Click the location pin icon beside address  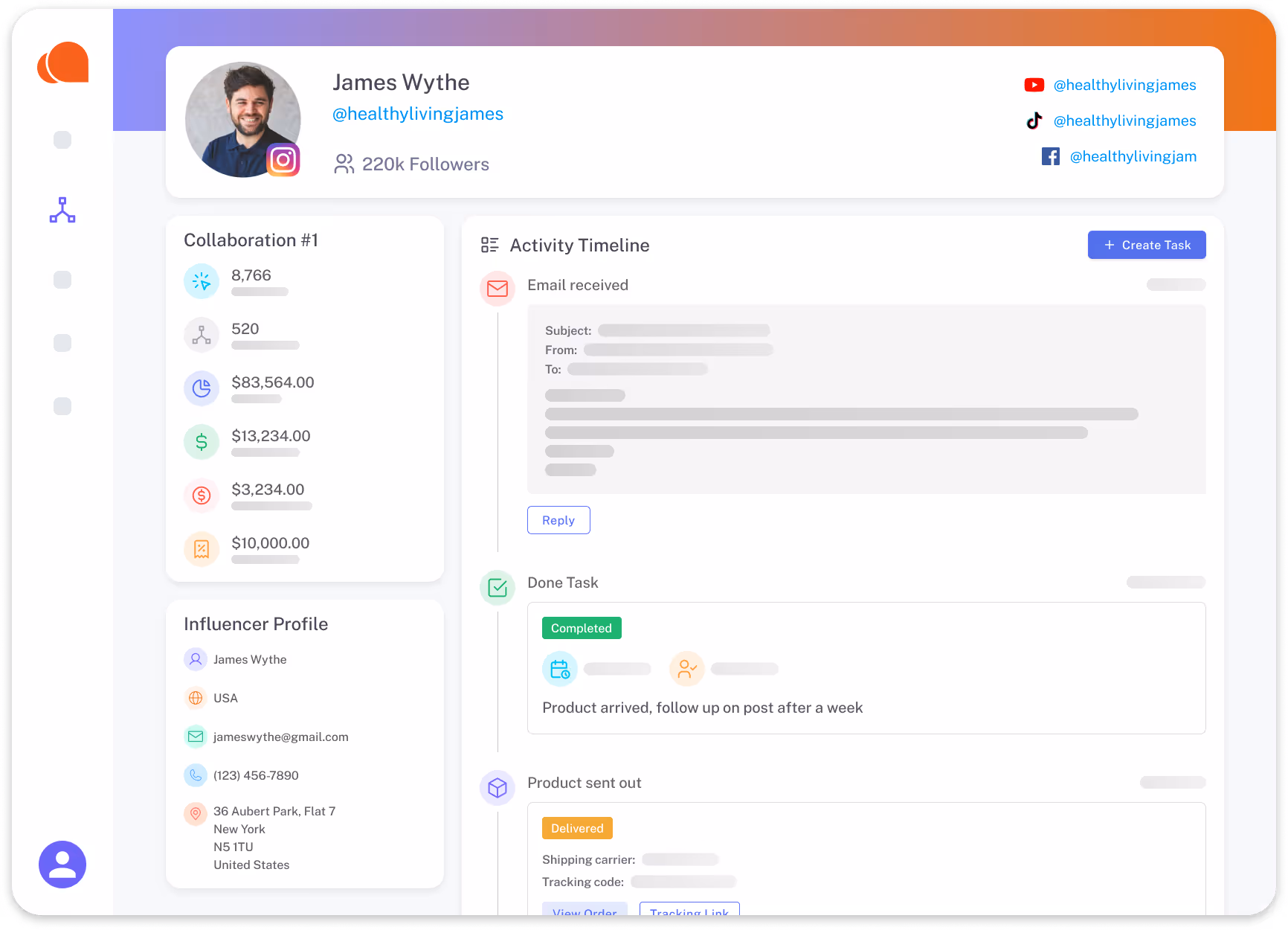pyautogui.click(x=196, y=814)
